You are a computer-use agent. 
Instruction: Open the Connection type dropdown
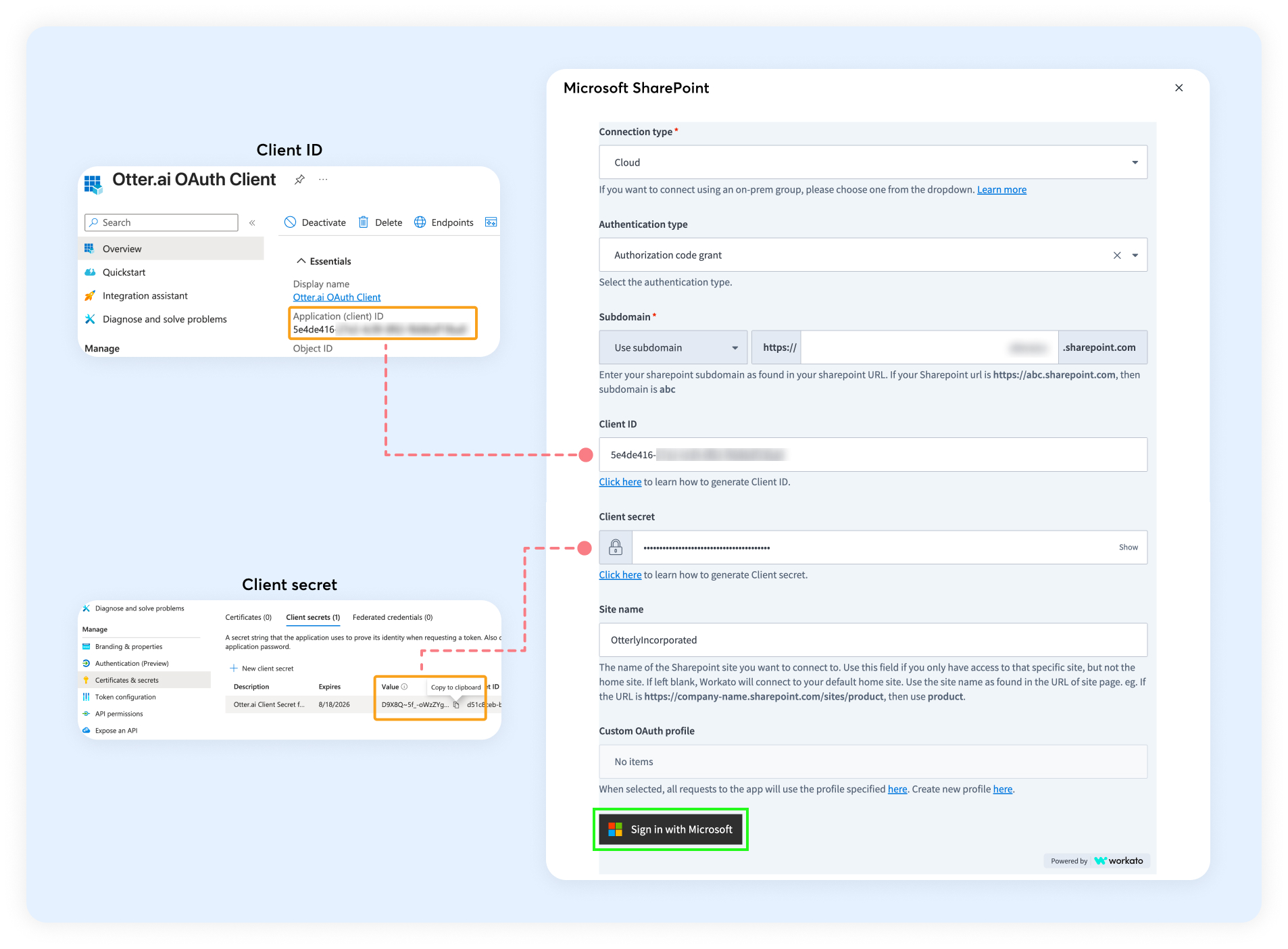point(1135,162)
